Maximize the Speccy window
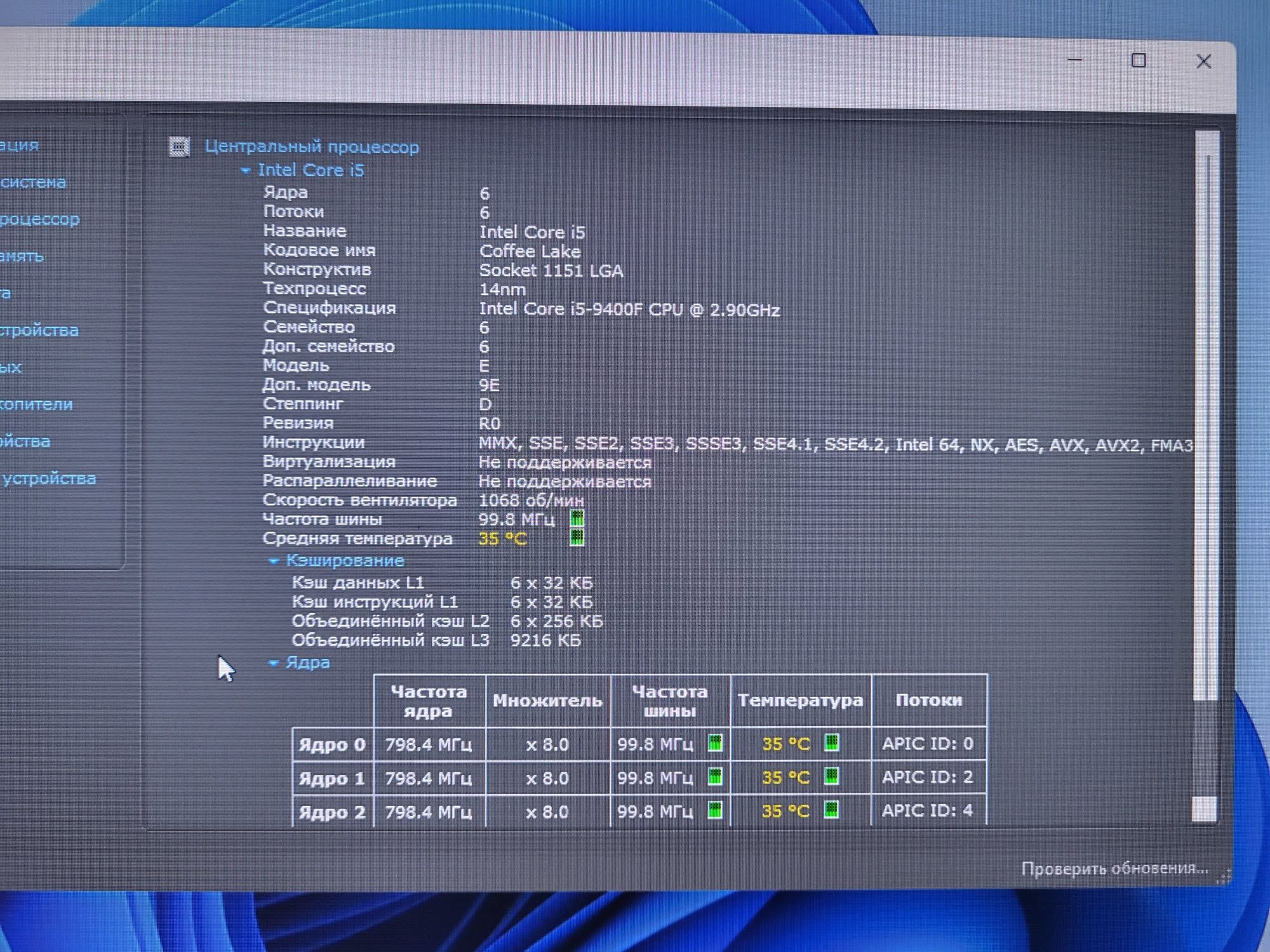 [x=1139, y=61]
